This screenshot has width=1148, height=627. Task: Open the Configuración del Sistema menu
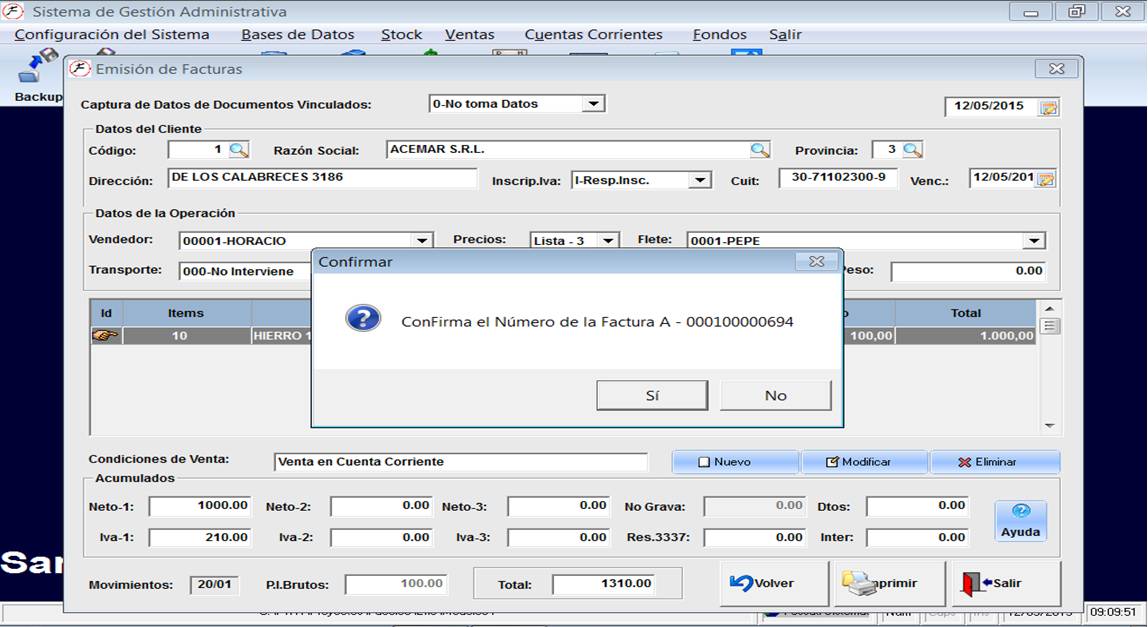pos(111,34)
